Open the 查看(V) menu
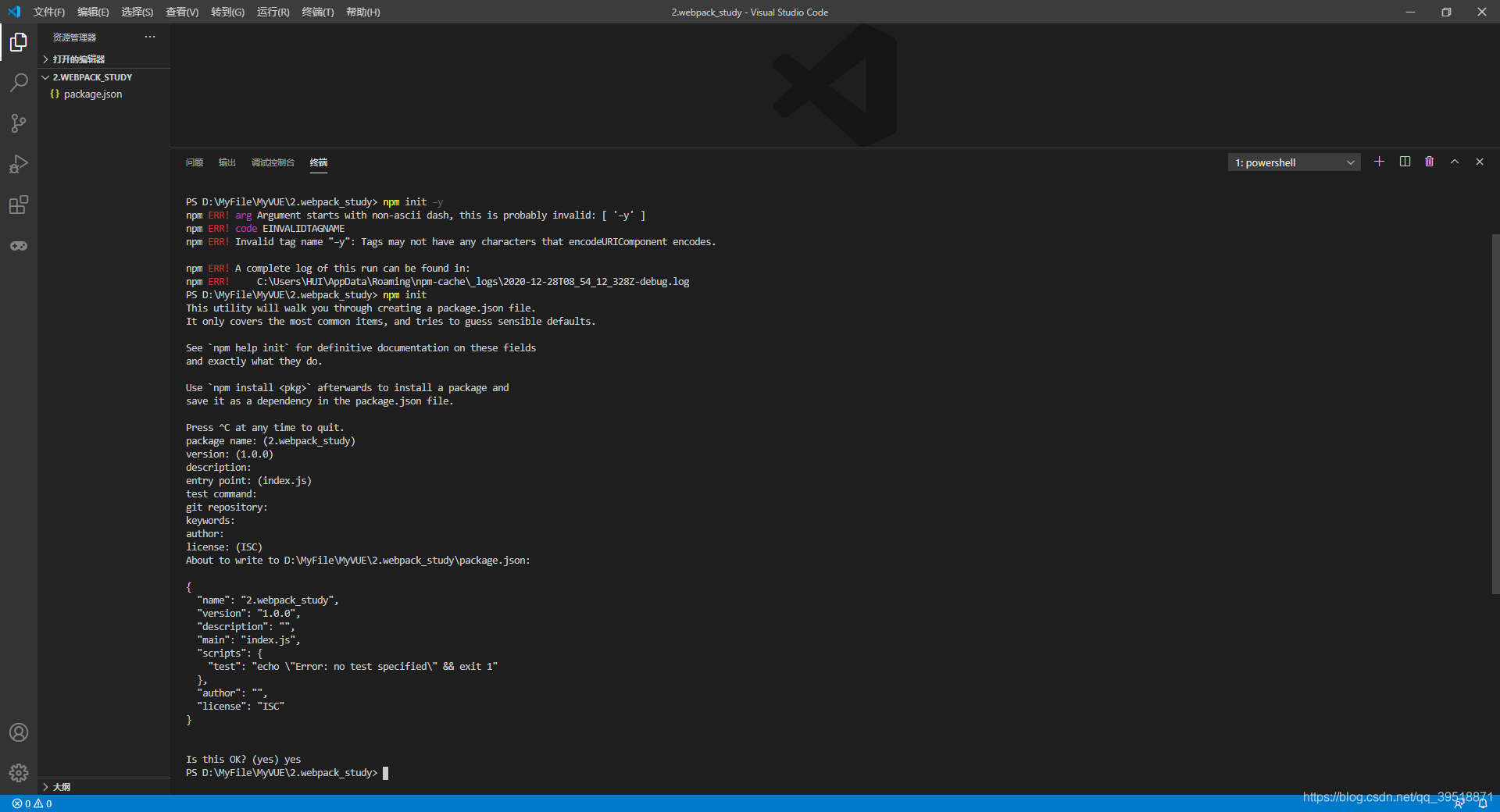 tap(182, 12)
